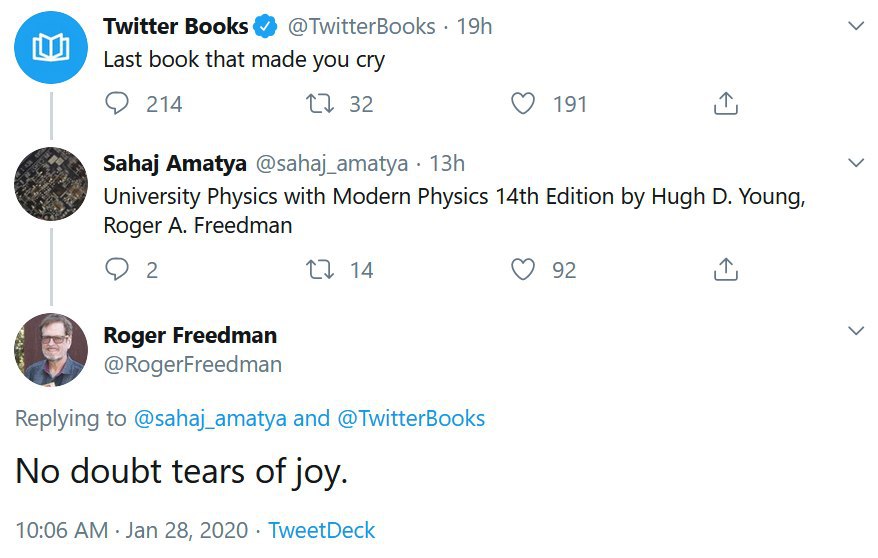Like Sahaj Amatya's tweet
This screenshot has height=558, width=878.
point(522,269)
